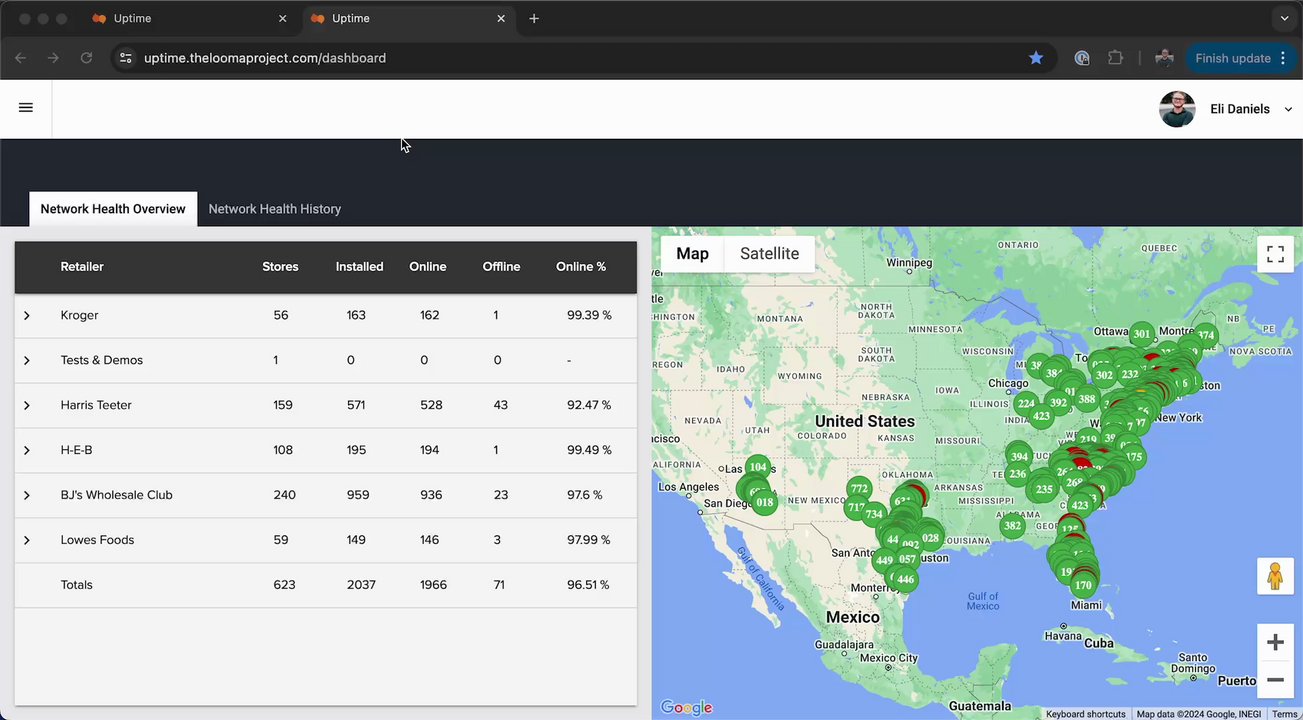Click the 96.51 % total online value
This screenshot has height=720, width=1303.
point(588,585)
